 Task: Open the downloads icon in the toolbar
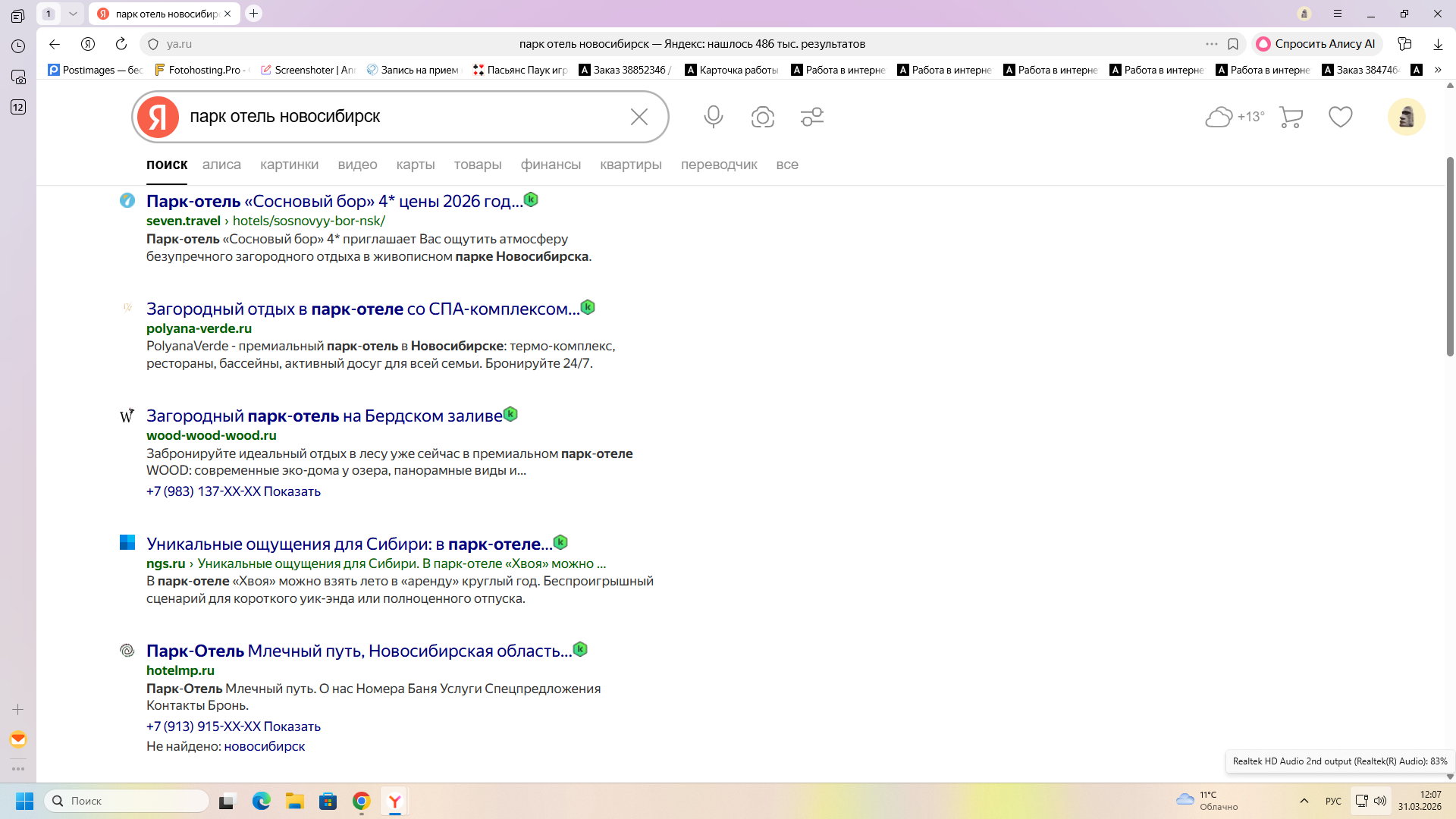tap(1438, 44)
